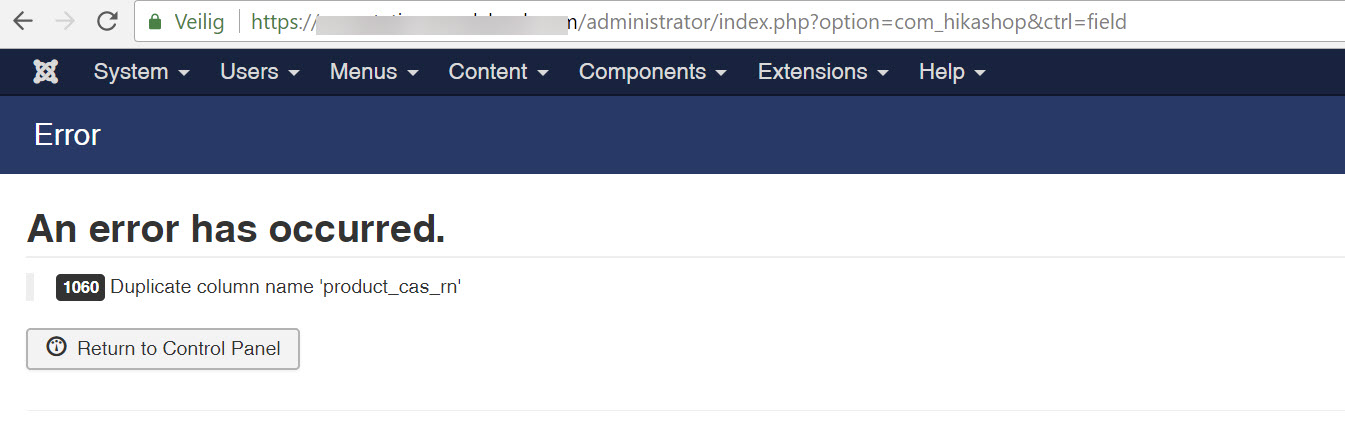Expand the Users menu
Viewport: 1345px width, 439px height.
pos(260,72)
